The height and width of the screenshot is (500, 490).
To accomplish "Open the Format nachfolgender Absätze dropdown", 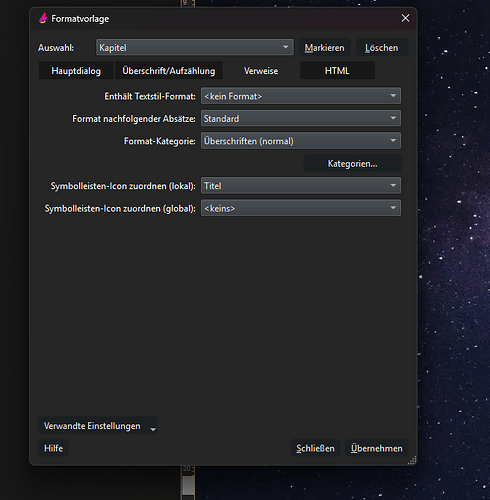I will 301,118.
